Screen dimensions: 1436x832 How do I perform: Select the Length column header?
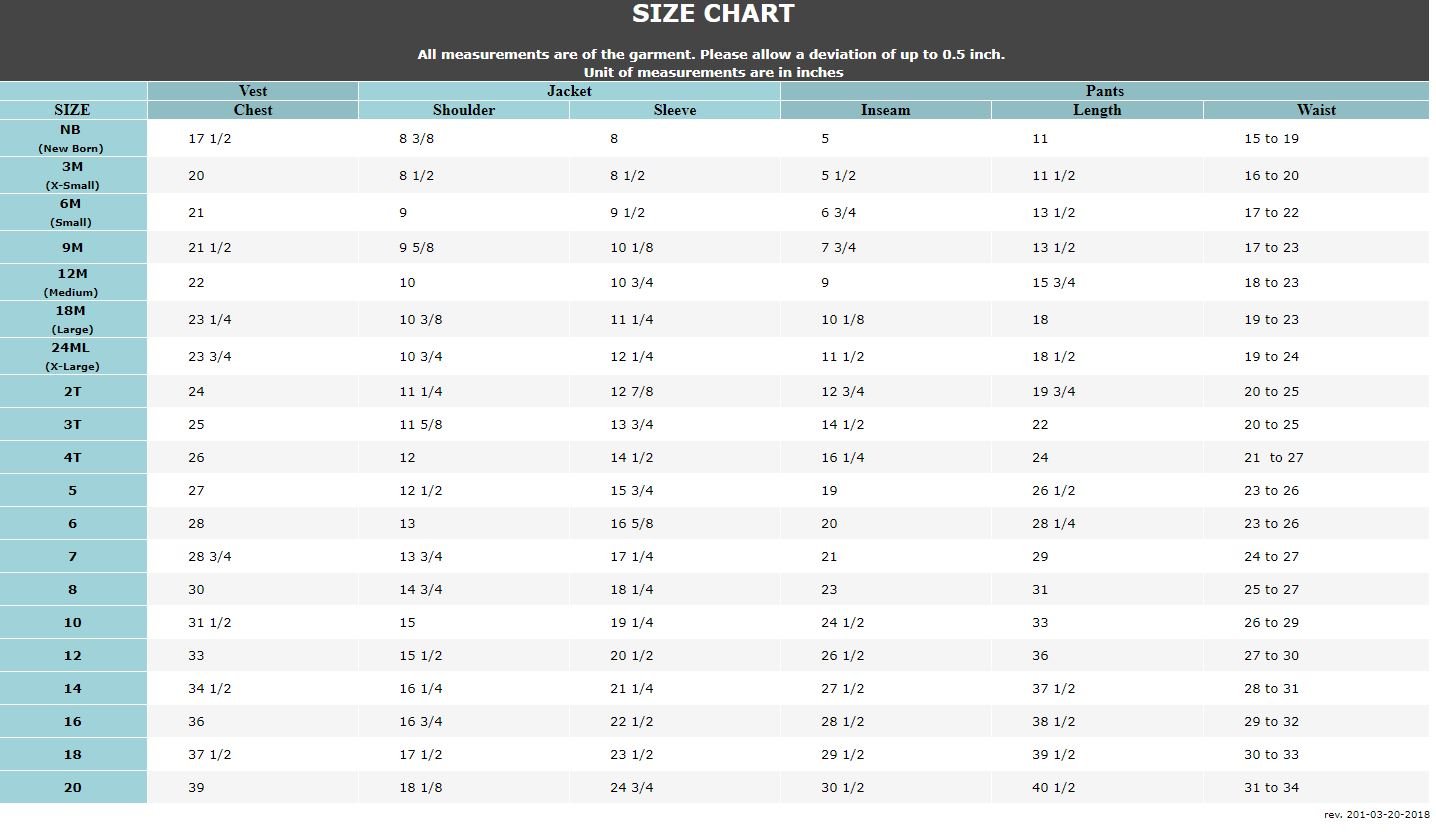[x=1097, y=110]
